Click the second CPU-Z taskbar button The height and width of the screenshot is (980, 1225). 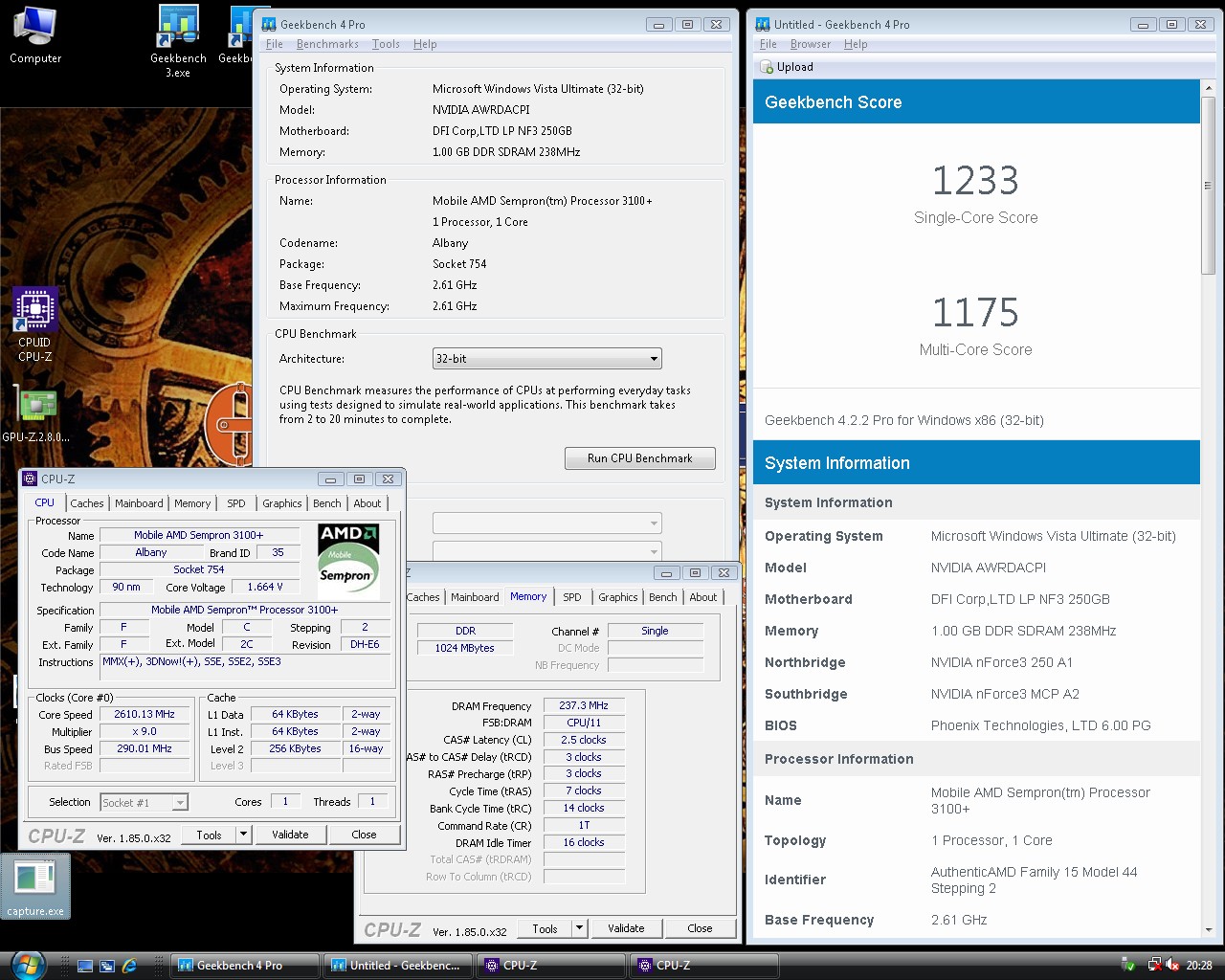(703, 966)
